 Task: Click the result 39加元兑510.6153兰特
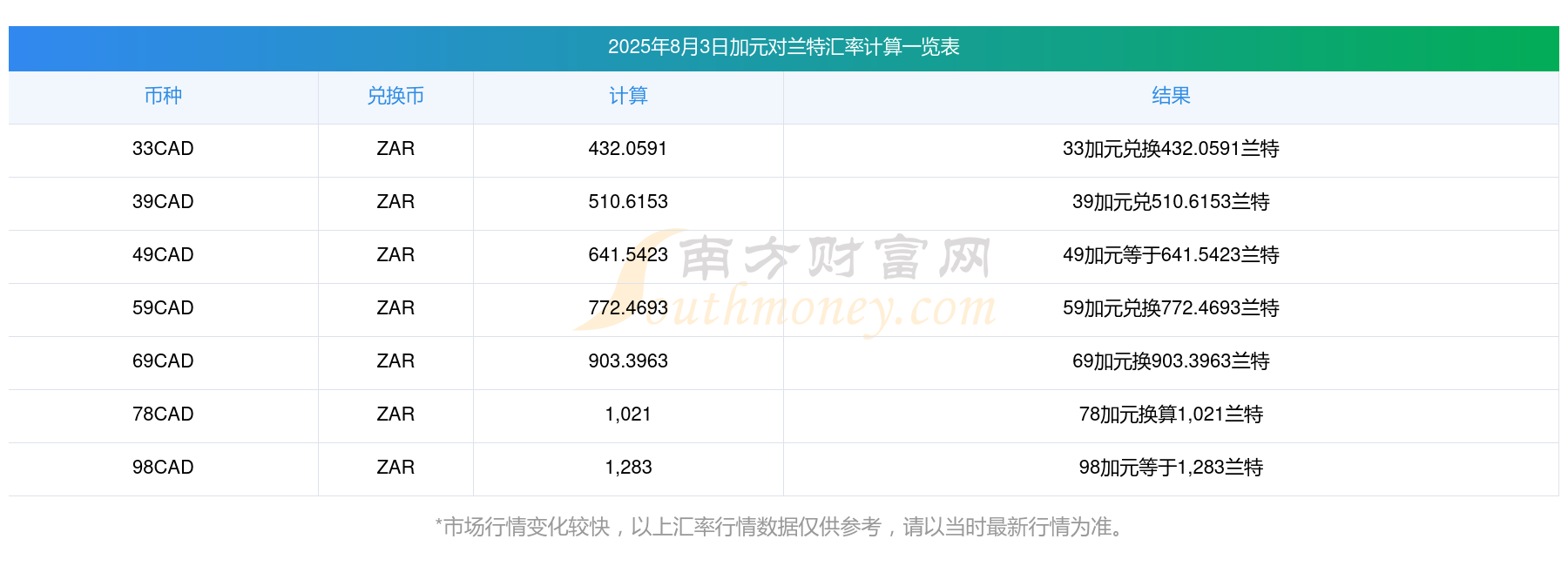click(1171, 202)
